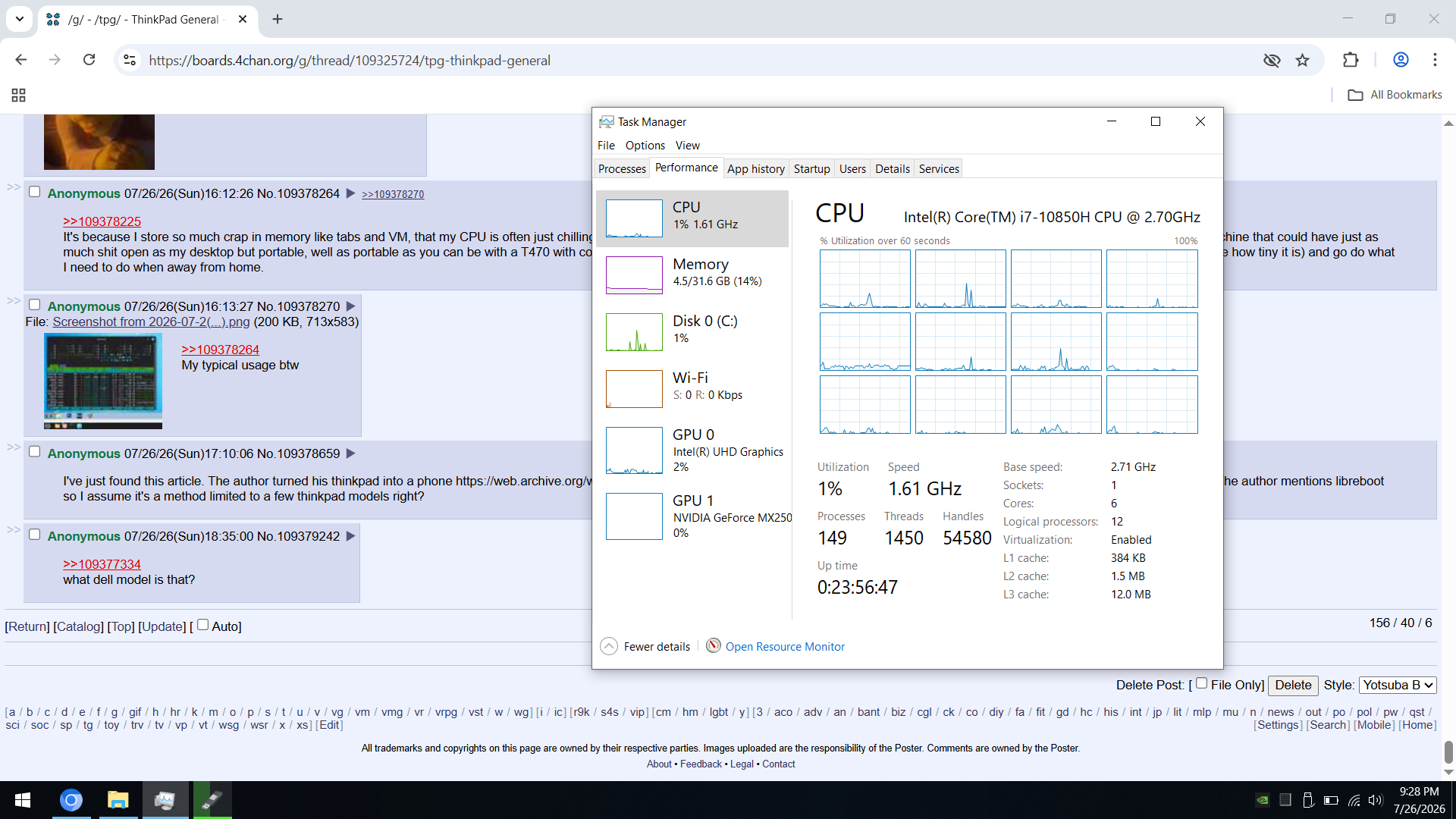Open the tab search dropdown arrow
The width and height of the screenshot is (1456, 819).
coord(20,19)
